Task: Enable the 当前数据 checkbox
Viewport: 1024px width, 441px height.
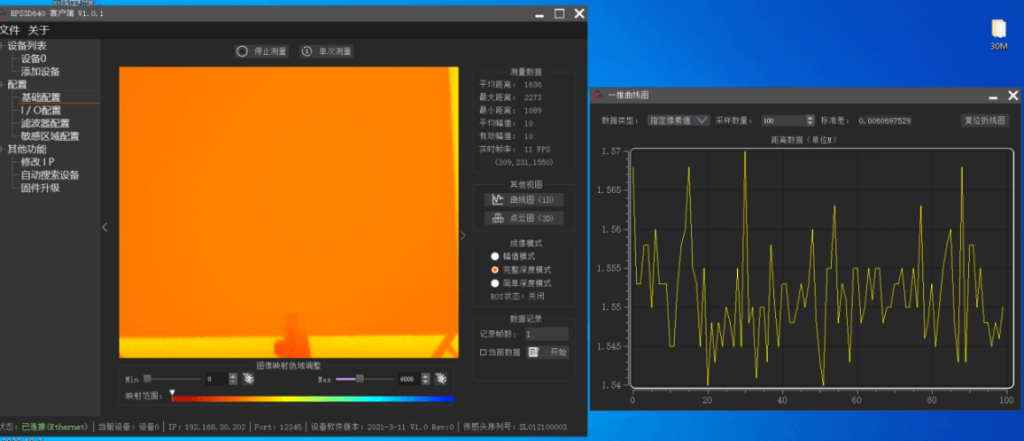Action: (483, 352)
